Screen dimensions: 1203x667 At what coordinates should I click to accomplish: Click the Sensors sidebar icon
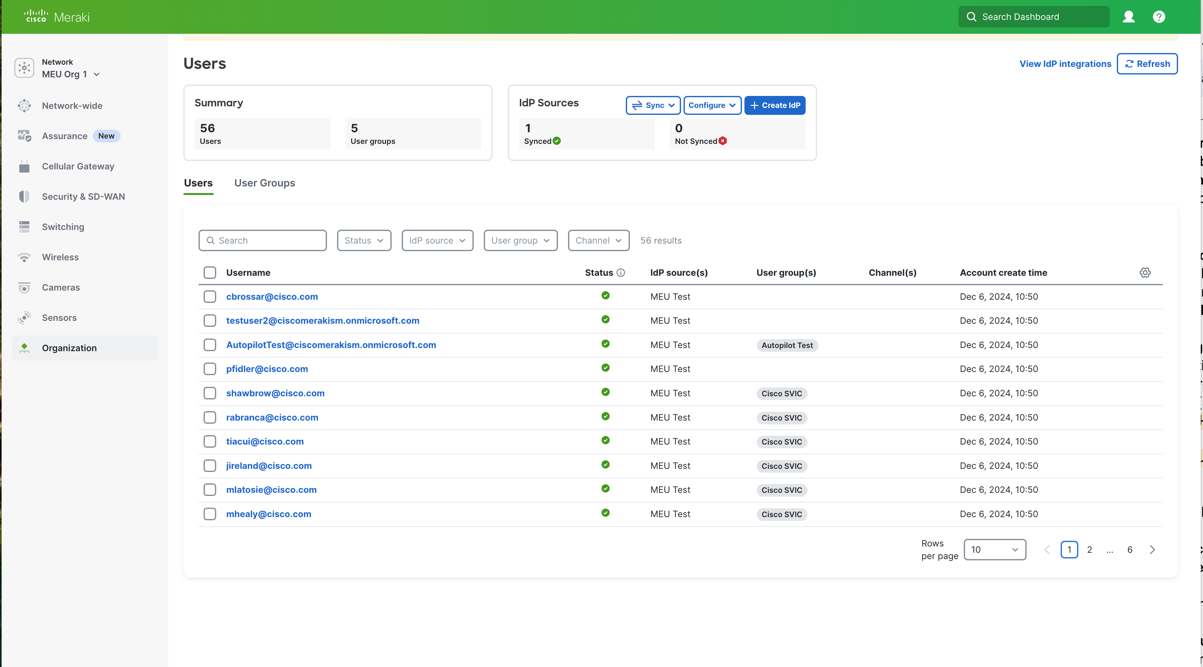coord(22,317)
